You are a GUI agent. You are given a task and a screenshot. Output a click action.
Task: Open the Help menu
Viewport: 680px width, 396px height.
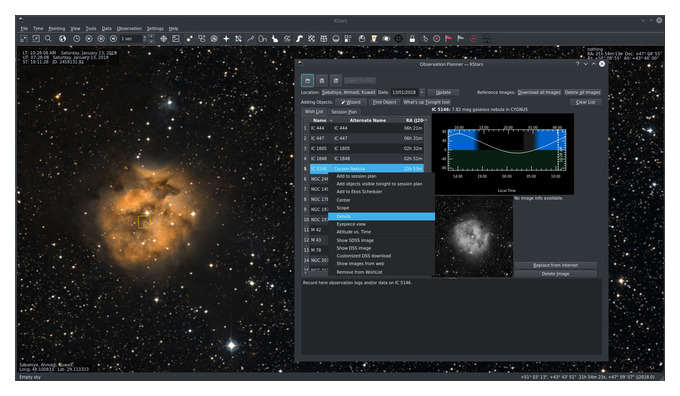[173, 29]
